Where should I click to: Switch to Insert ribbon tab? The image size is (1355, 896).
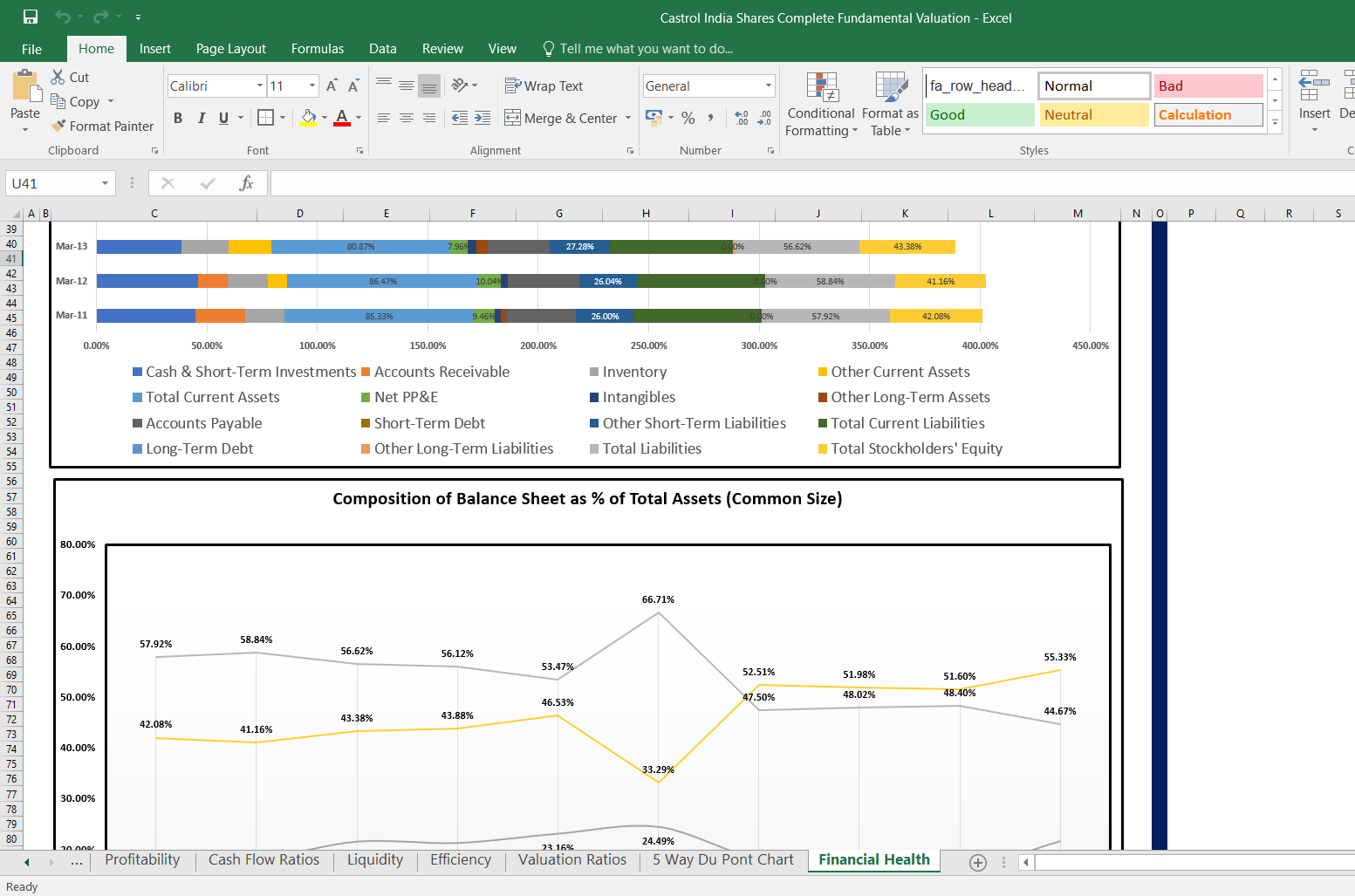[155, 49]
